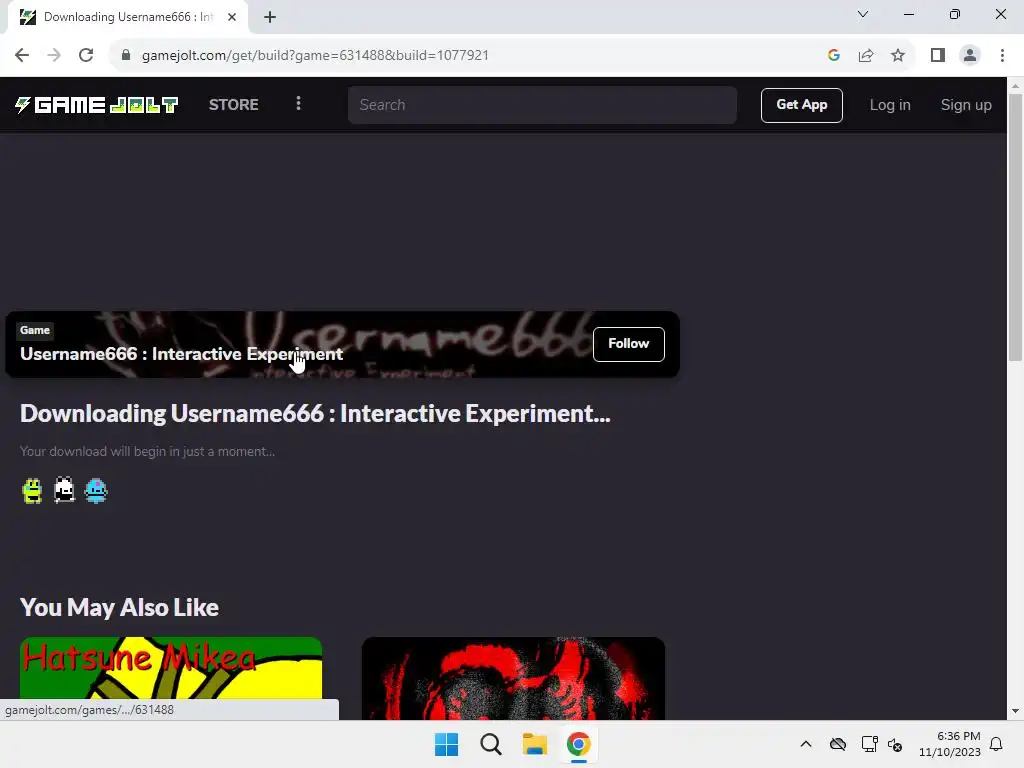Focus the Game Jolt Search field

click(542, 105)
